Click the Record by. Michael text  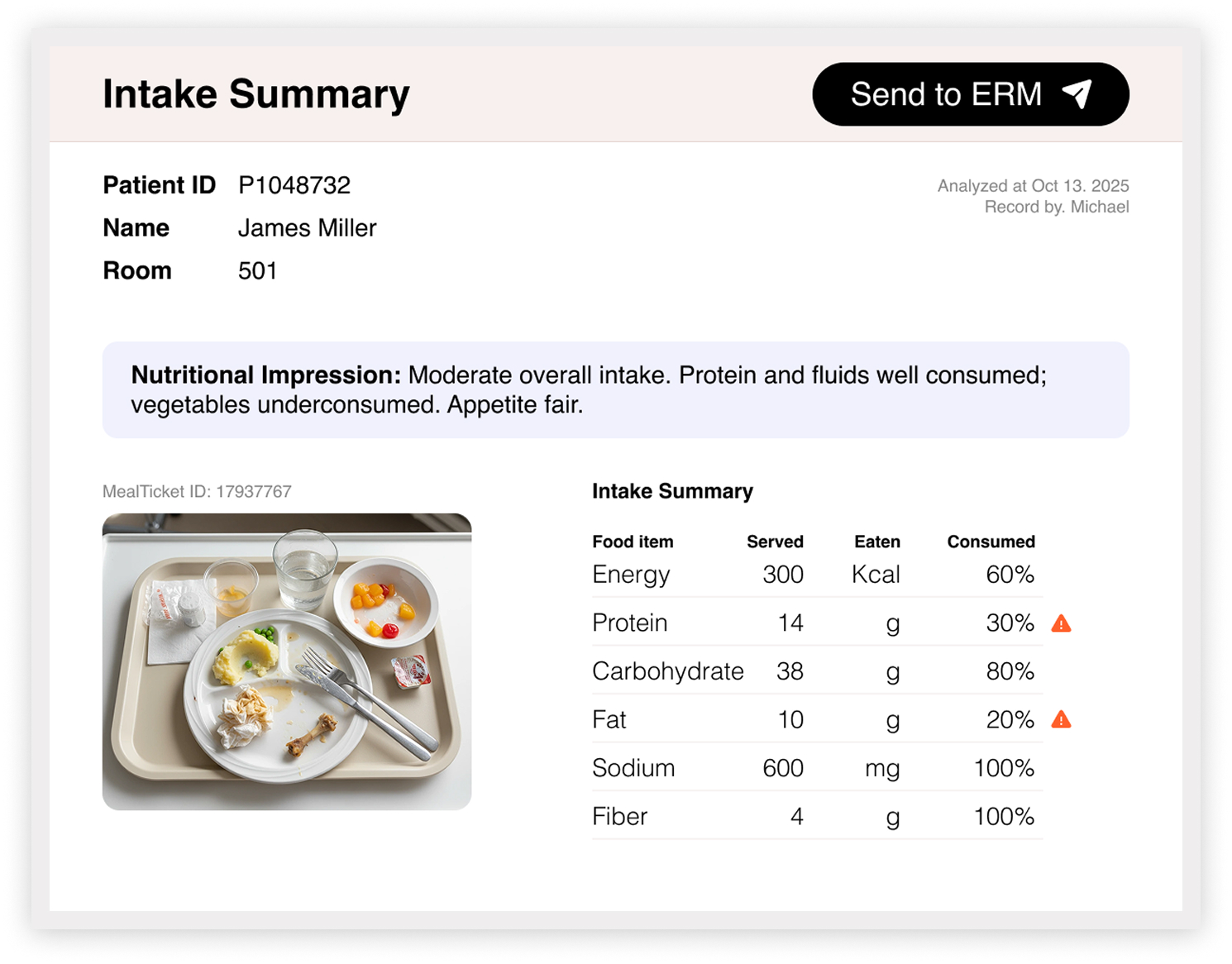pos(1056,207)
